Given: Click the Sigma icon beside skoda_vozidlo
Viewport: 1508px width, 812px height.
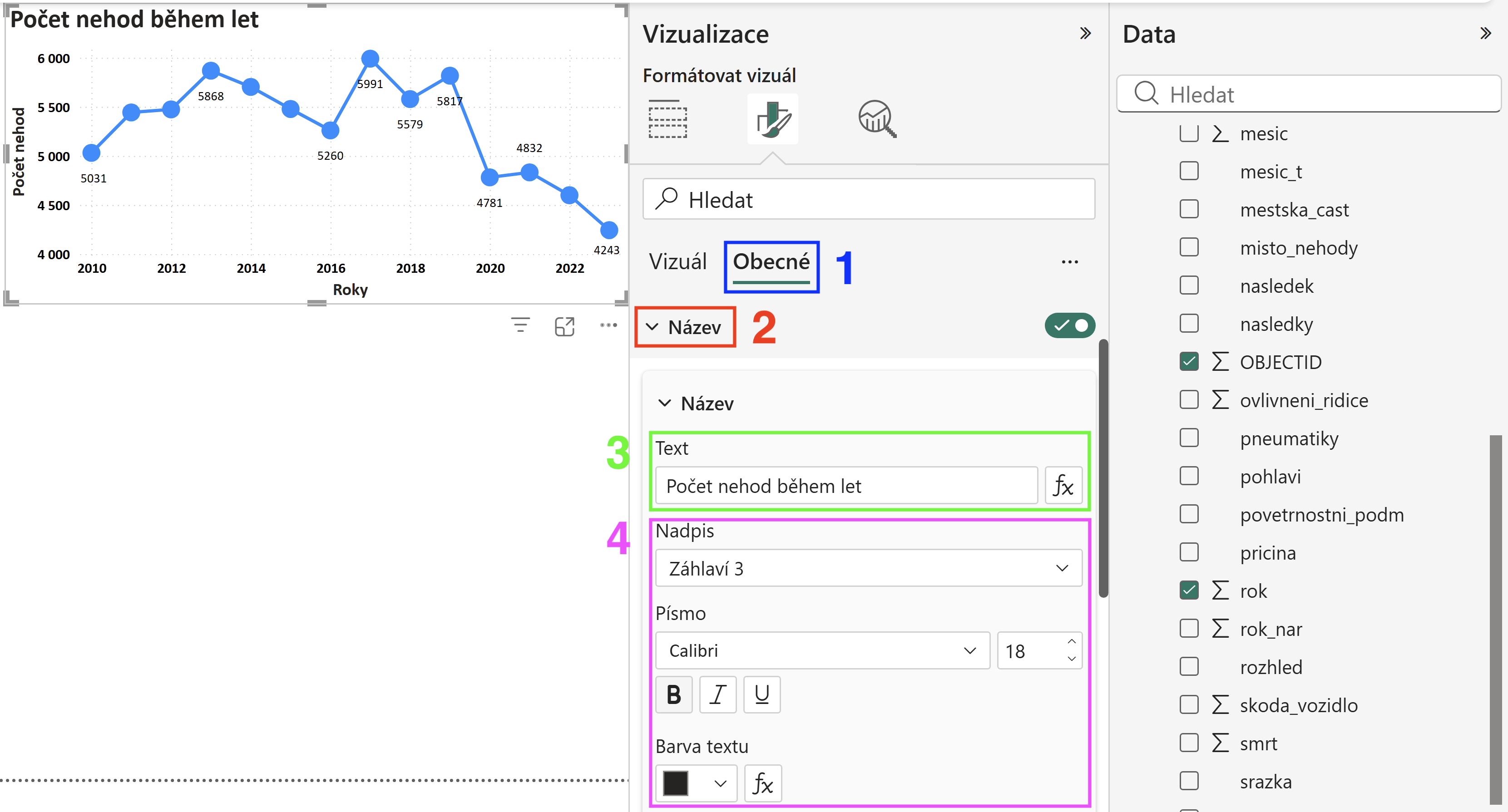Looking at the screenshot, I should coord(1220,705).
